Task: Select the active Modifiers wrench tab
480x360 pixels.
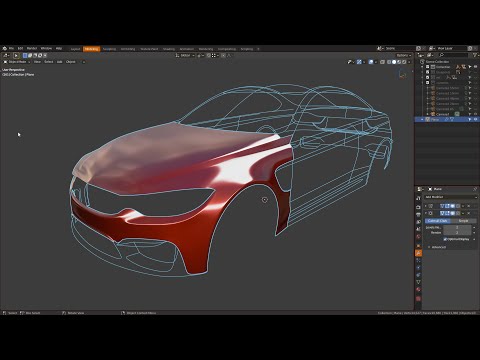Action: pyautogui.click(x=419, y=253)
